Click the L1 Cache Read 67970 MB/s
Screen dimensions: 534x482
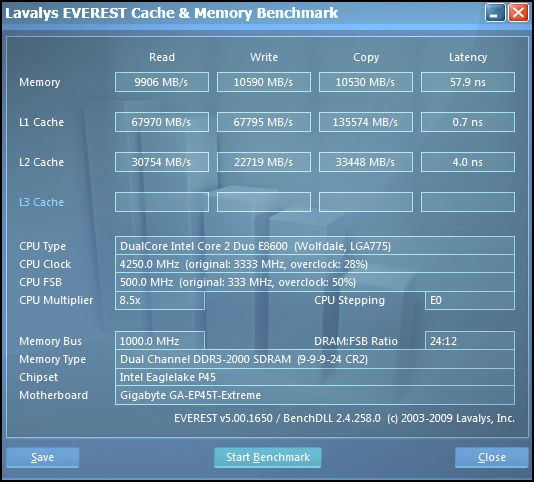tap(162, 122)
